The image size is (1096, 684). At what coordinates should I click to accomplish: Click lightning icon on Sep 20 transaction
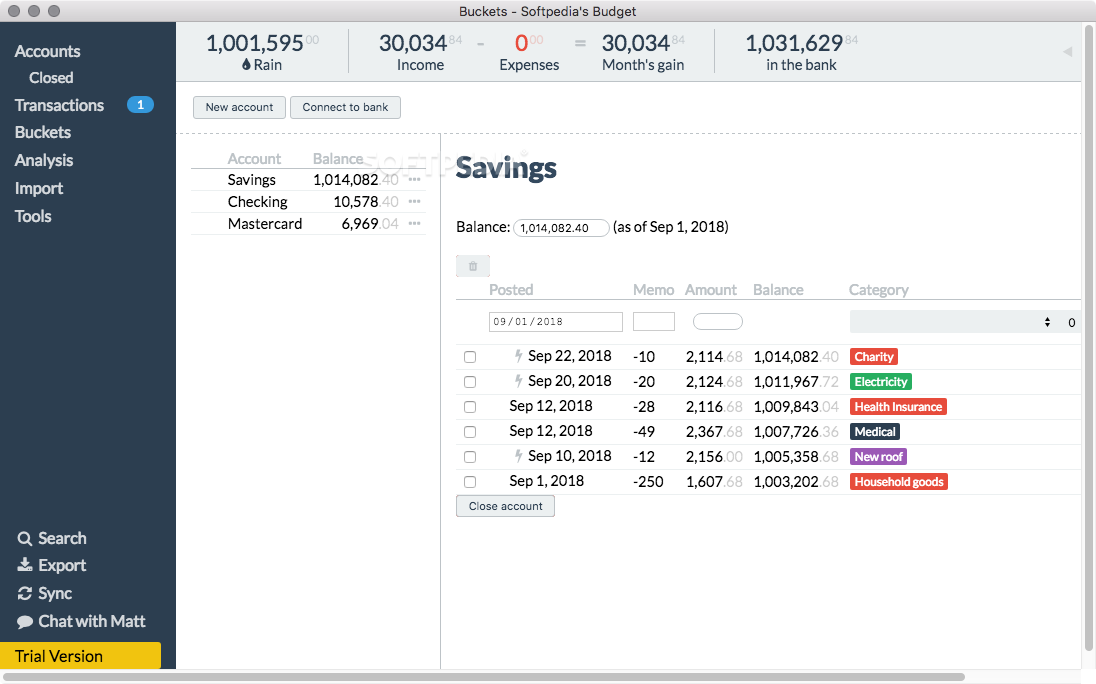[518, 381]
